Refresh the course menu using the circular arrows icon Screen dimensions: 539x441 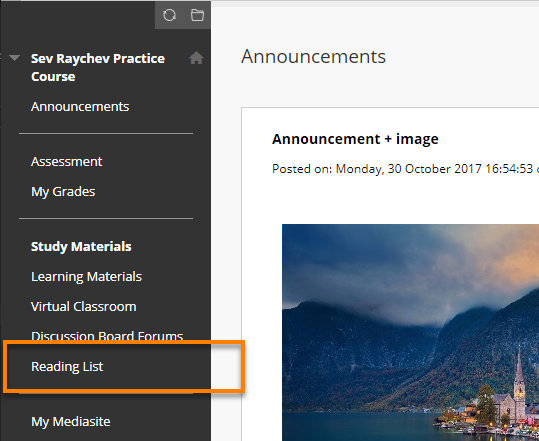[169, 15]
